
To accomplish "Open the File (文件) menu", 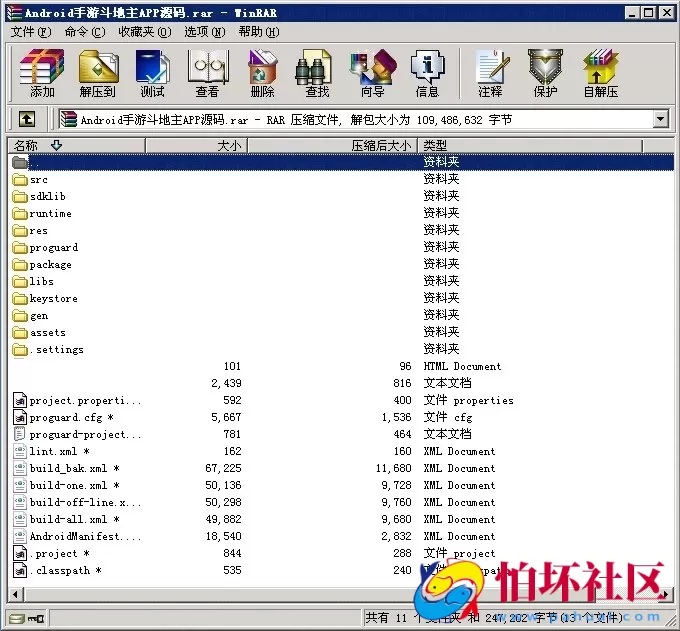I will pos(30,32).
